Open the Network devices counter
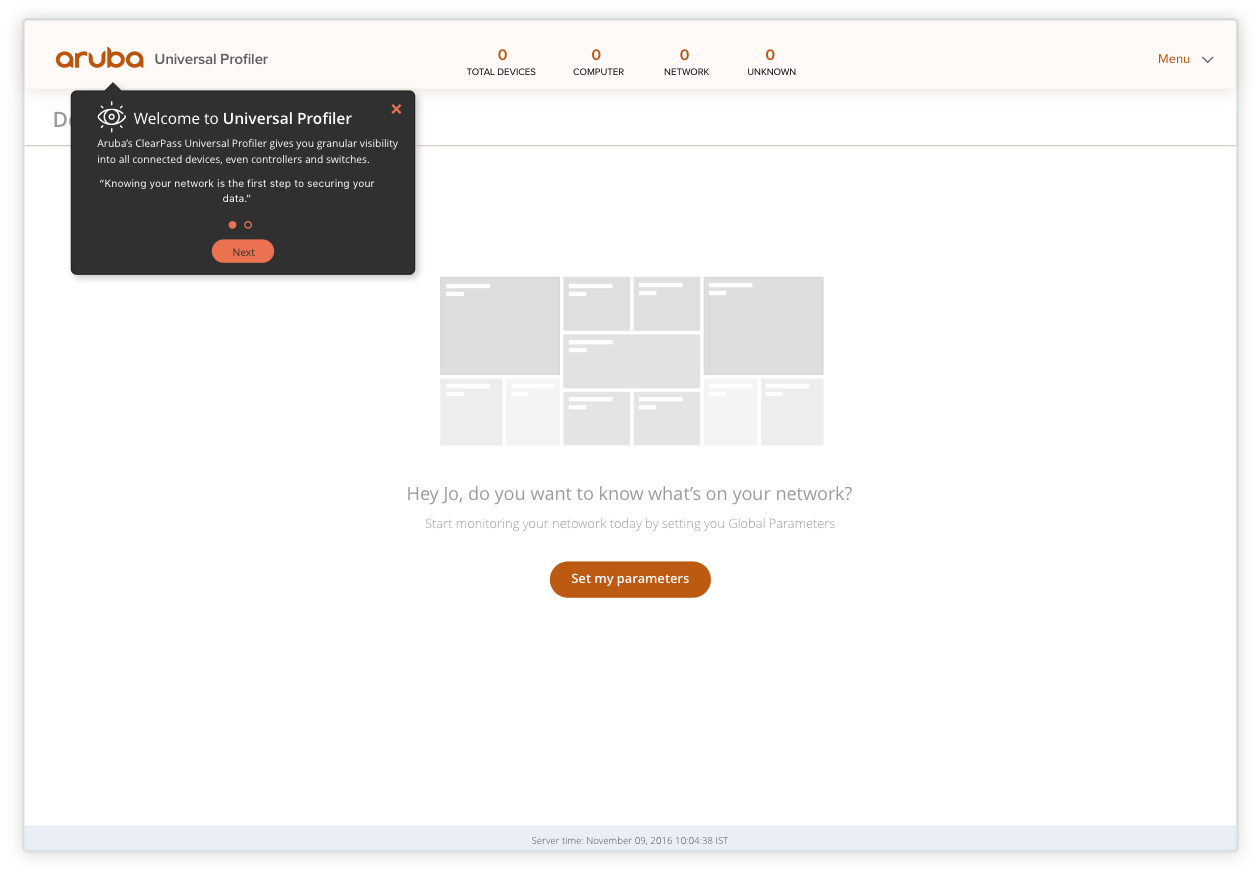Image resolution: width=1260 pixels, height=871 pixels. coord(686,62)
